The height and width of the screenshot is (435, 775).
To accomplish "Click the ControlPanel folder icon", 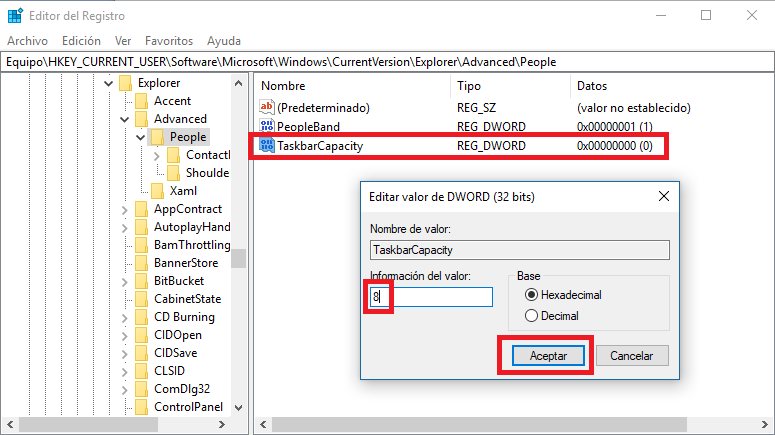I will [141, 407].
